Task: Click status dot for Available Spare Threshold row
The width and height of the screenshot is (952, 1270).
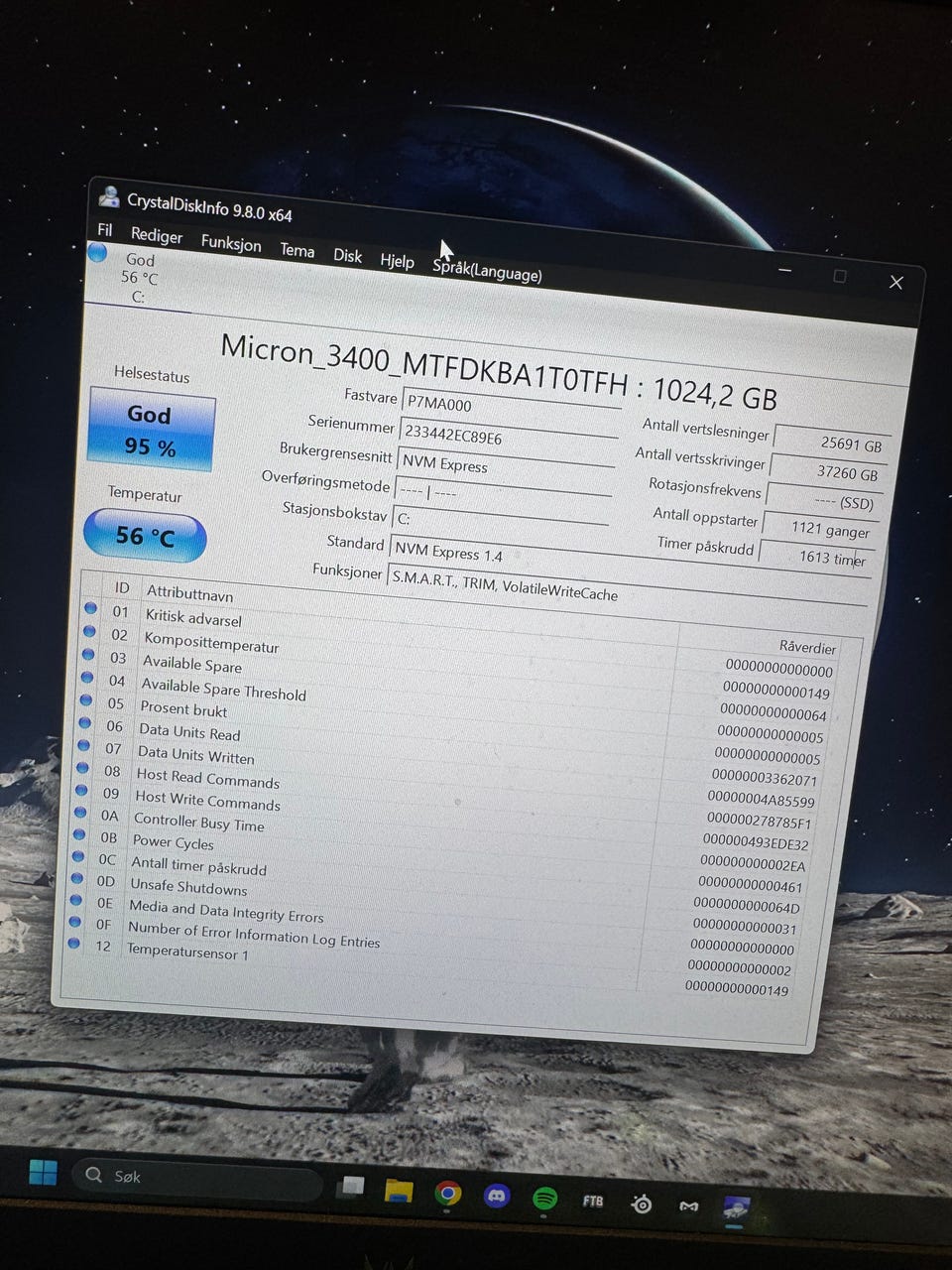Action: pyautogui.click(x=87, y=678)
